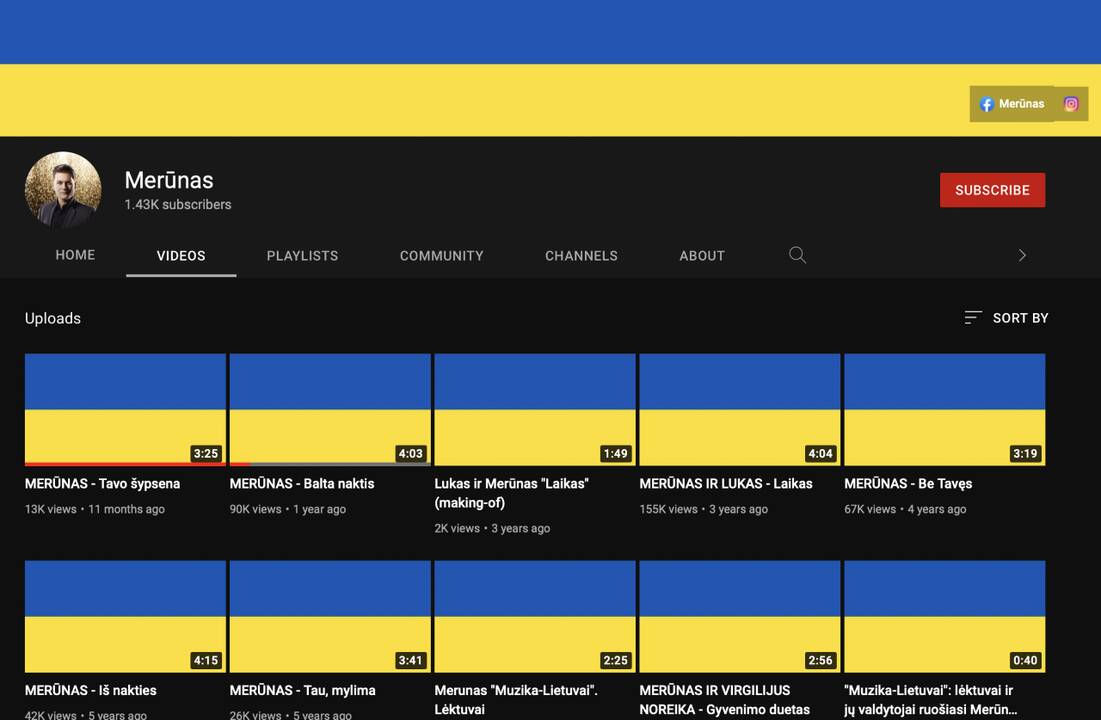Open the Sort By dropdown
The height and width of the screenshot is (720, 1101).
click(1006, 318)
